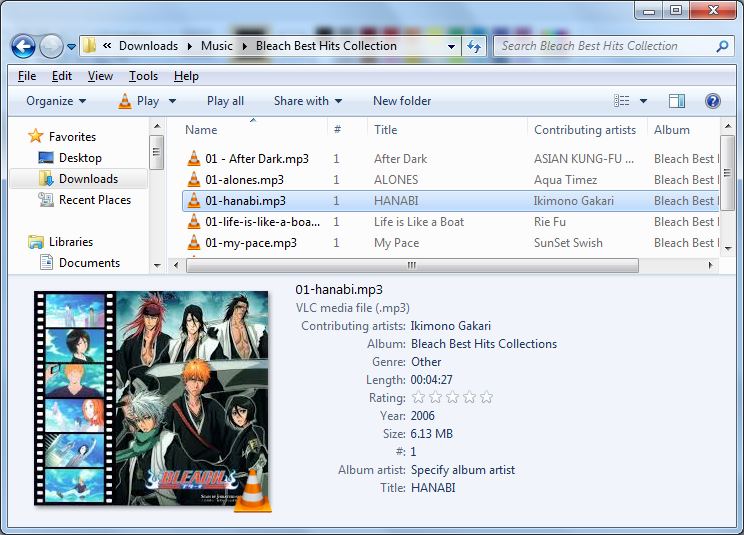Image resolution: width=744 pixels, height=535 pixels.
Task: Click Music in the address breadcrumb
Action: 216,46
